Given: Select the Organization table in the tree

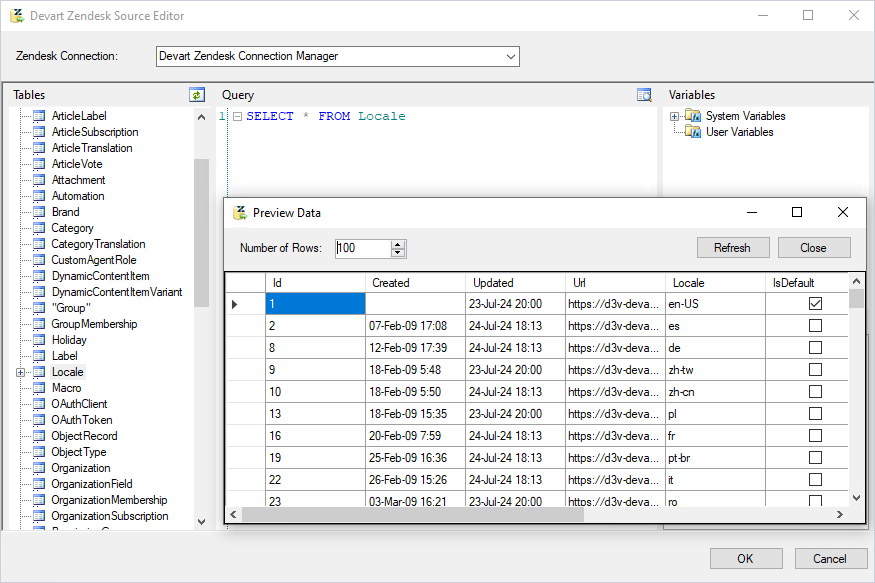Looking at the screenshot, I should click(80, 467).
